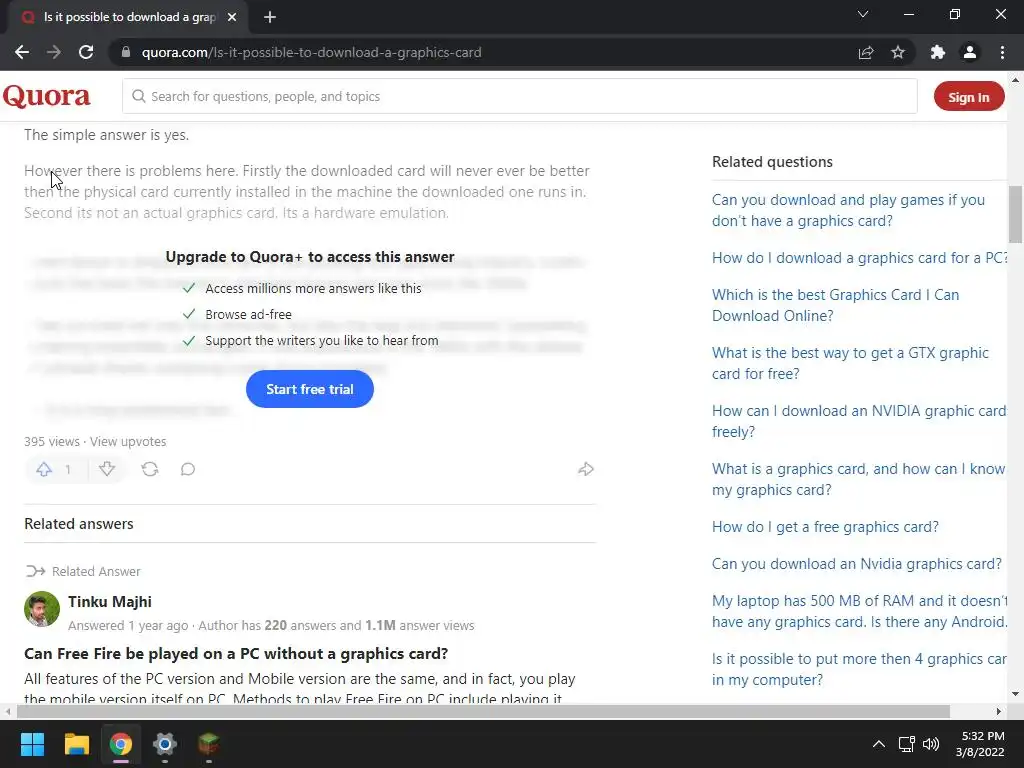The image size is (1024, 768).
Task: Open 'Is it possible to put more then 4 graphics' link
Action: pyautogui.click(x=859, y=669)
